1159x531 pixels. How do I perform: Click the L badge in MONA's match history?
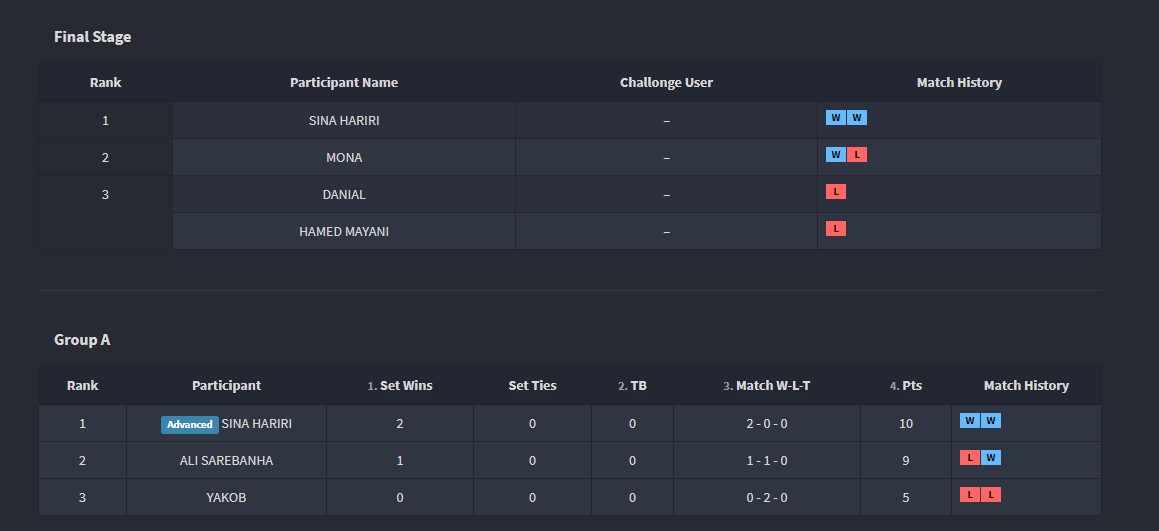(857, 155)
